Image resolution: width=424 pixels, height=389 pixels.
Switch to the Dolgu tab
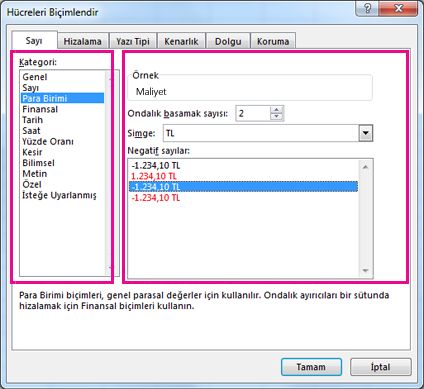click(228, 42)
